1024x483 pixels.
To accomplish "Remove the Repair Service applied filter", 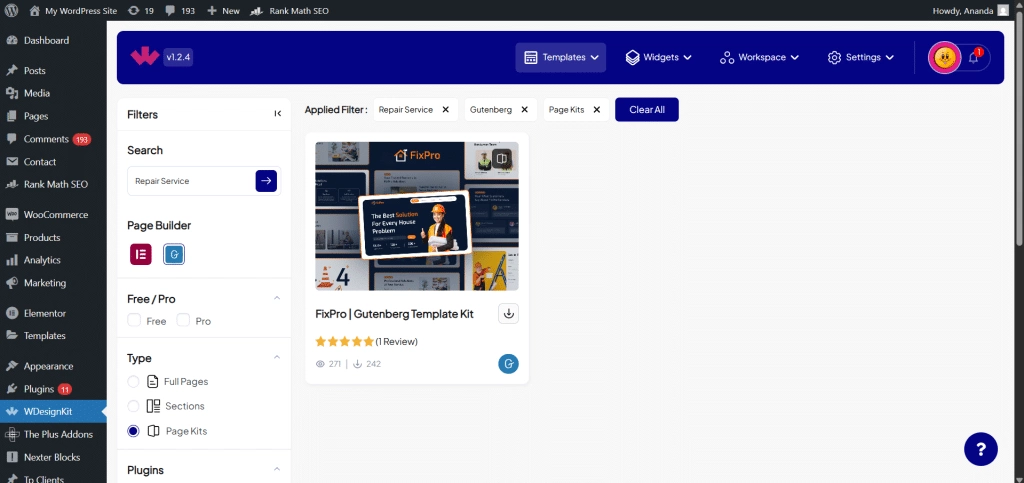I will (x=445, y=110).
